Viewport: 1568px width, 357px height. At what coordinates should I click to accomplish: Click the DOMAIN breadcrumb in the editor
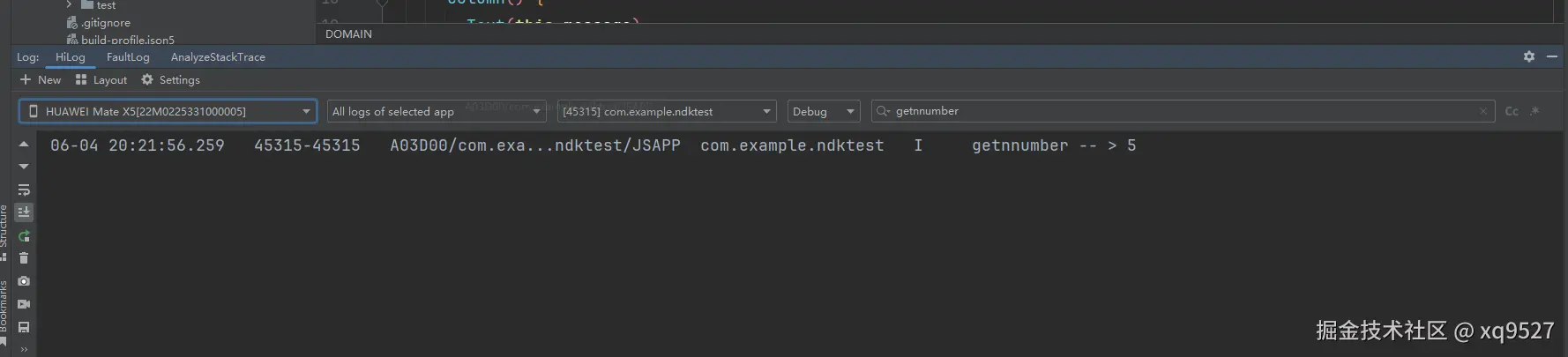point(348,33)
